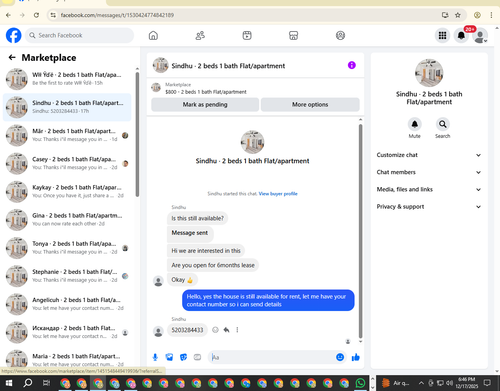
Task: Search in conversation magnifier icon
Action: 443,124
